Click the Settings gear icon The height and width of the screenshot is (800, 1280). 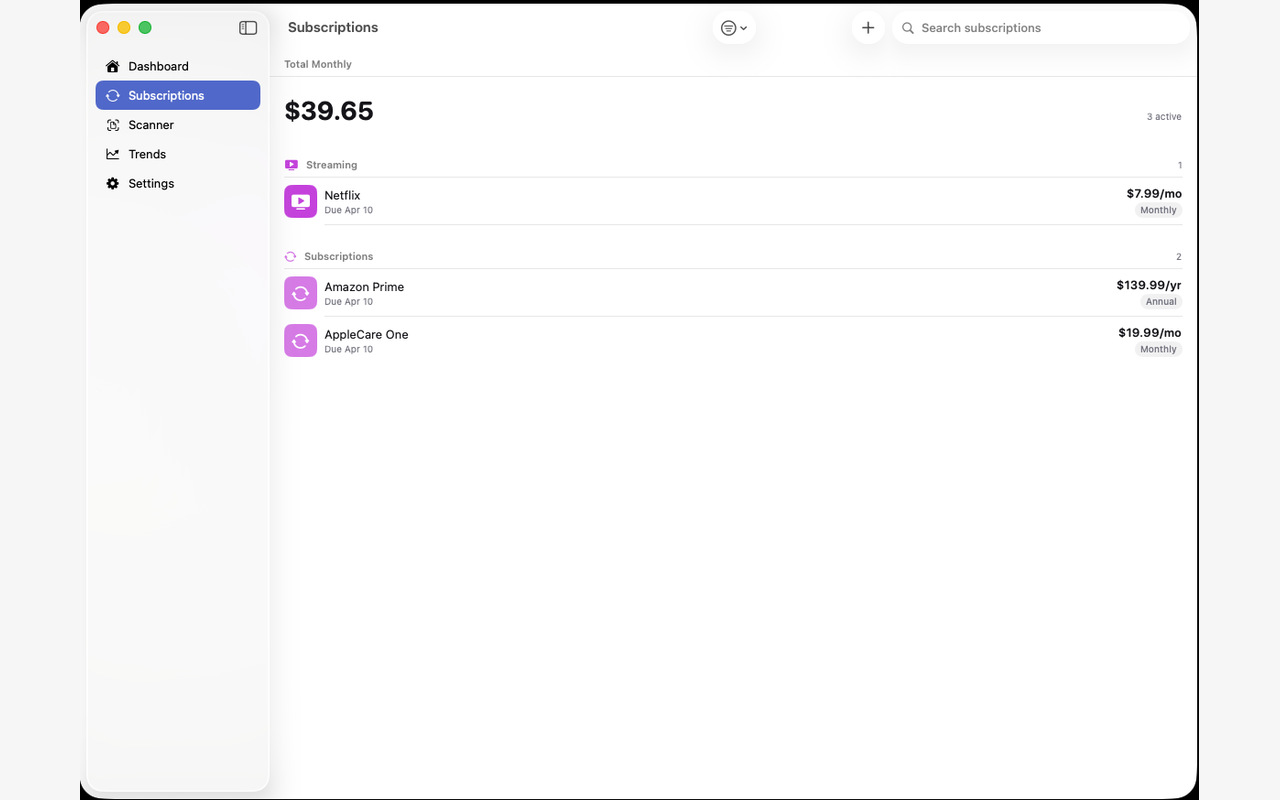113,183
